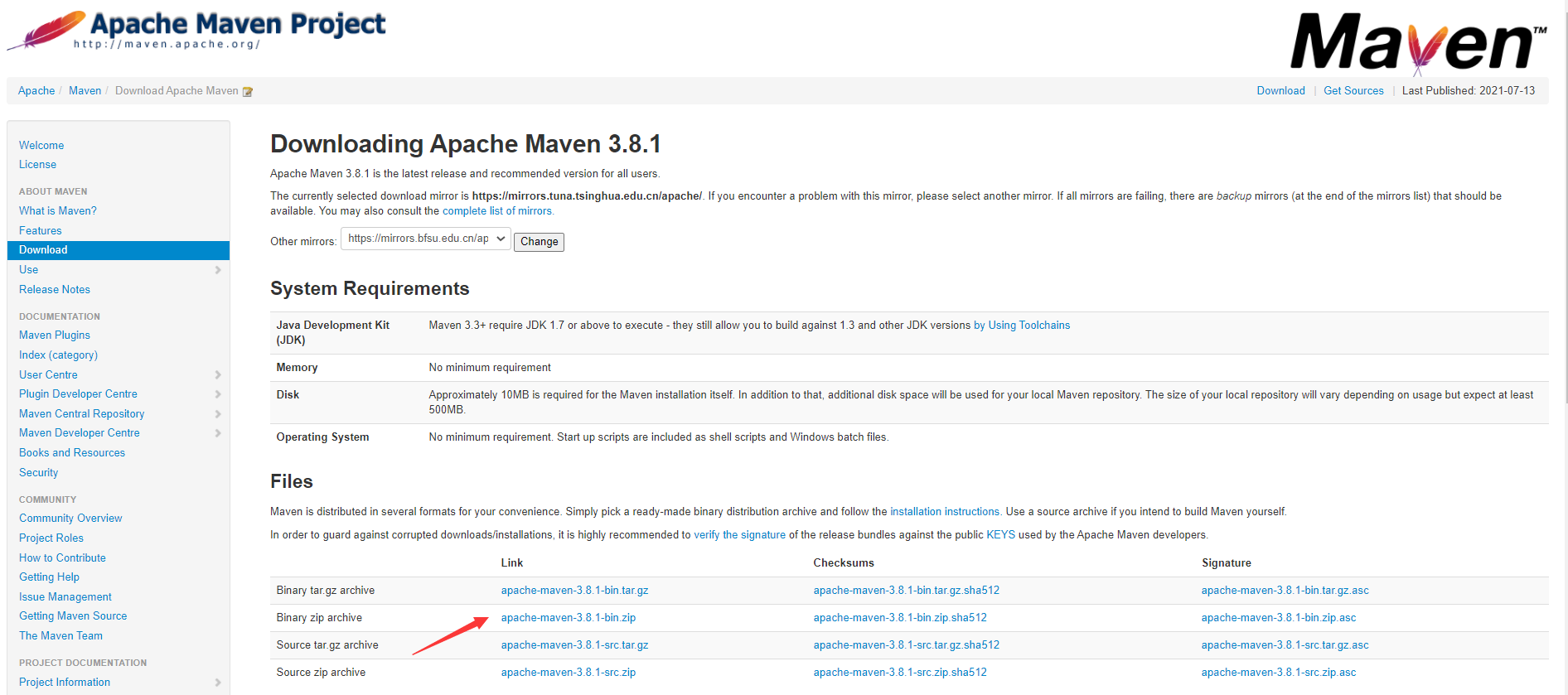Open Release Notes in the sidebar

[x=55, y=290]
